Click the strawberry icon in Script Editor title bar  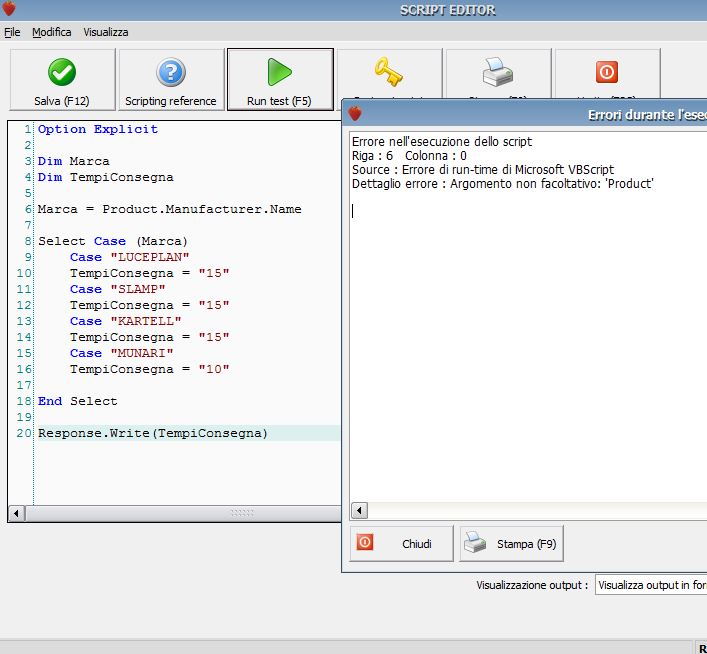point(9,8)
